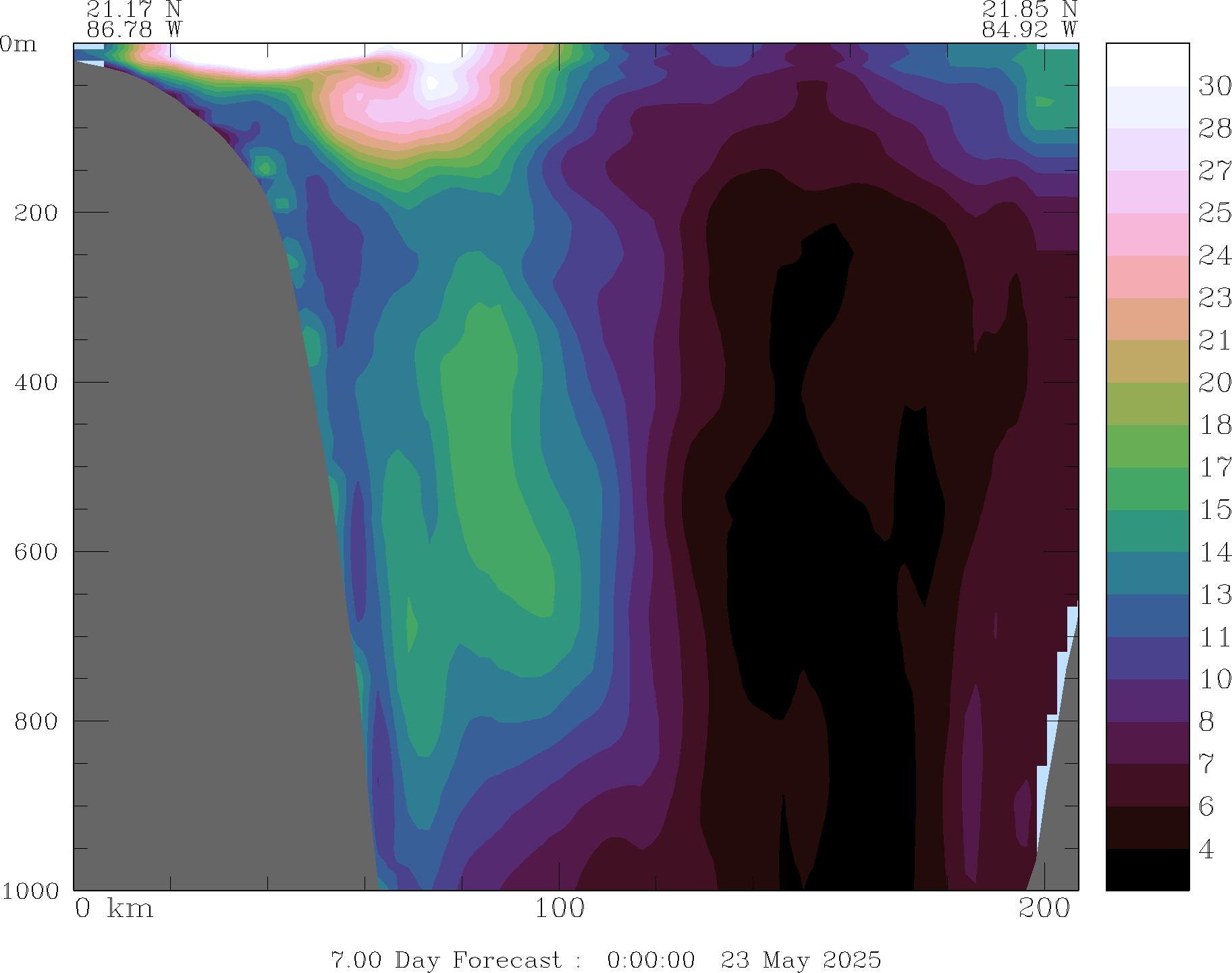The height and width of the screenshot is (973, 1232).
Task: Click the white swatch above value 30
Action: click(1147, 65)
